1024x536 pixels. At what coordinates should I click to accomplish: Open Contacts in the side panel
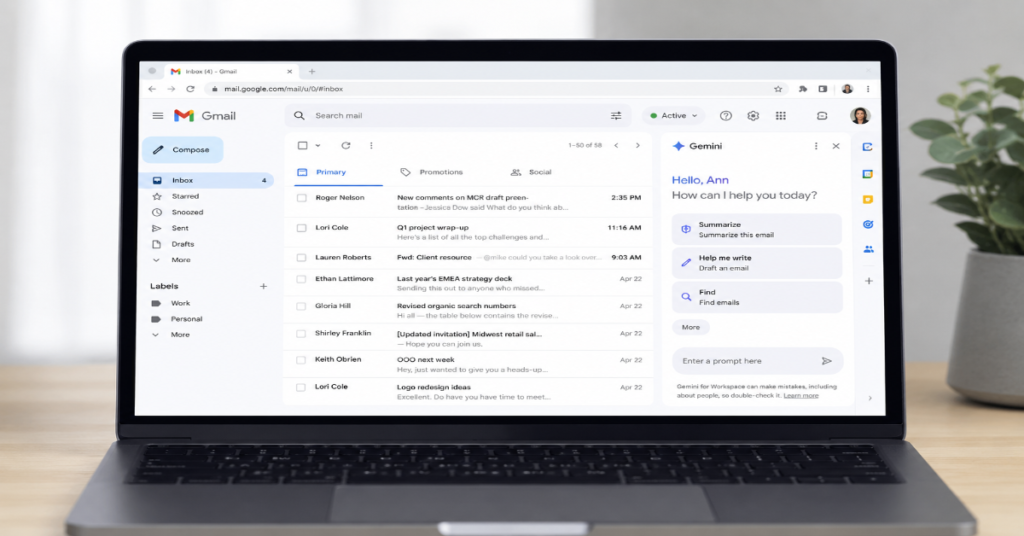pyautogui.click(x=868, y=249)
